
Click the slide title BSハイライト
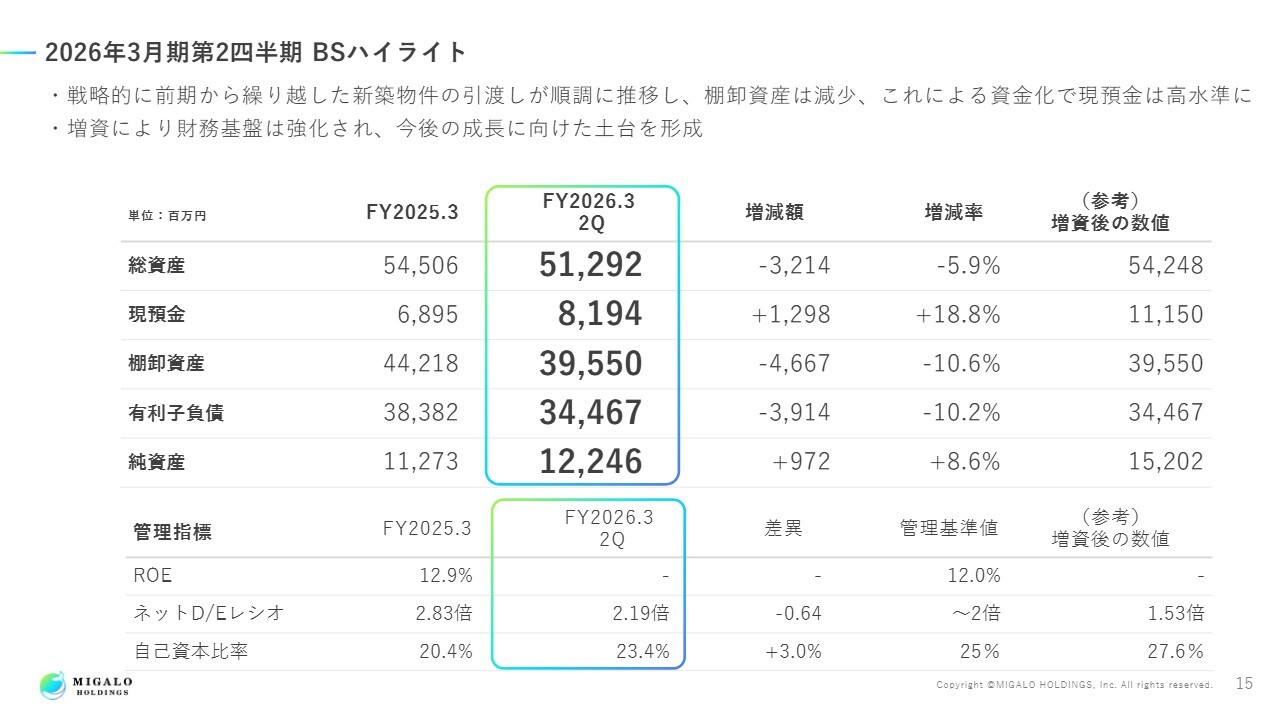[256, 52]
